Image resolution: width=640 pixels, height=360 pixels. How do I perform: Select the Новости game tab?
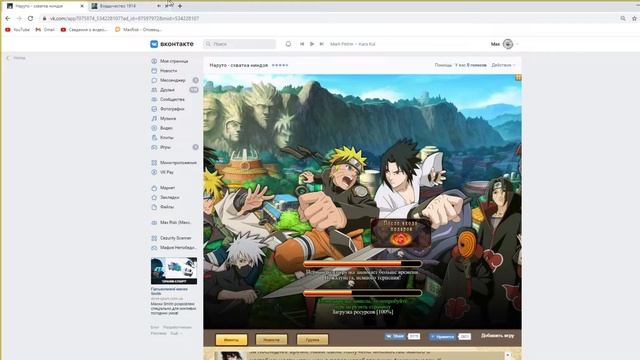[271, 340]
